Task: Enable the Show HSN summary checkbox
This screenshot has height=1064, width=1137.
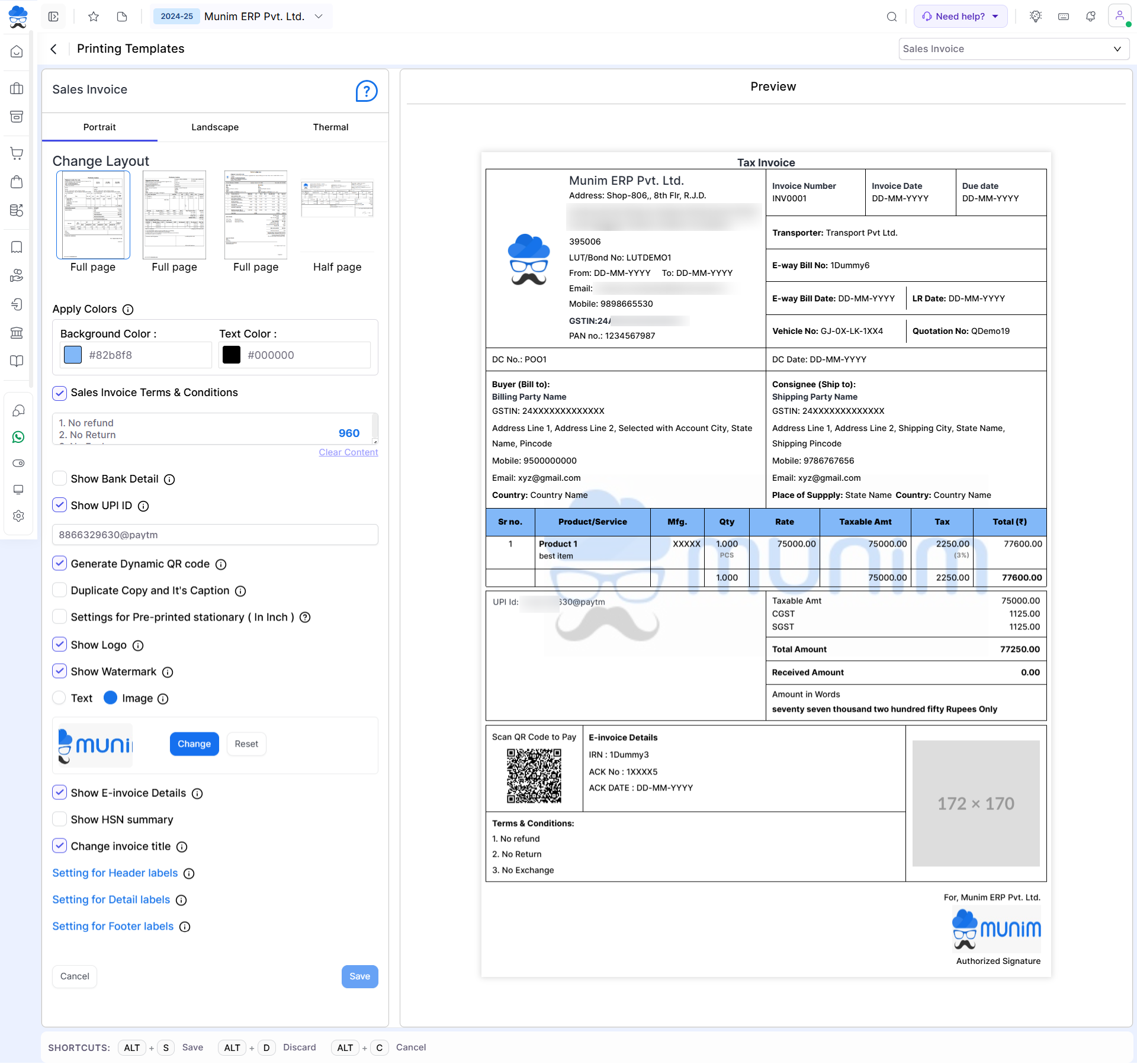Action: pyautogui.click(x=59, y=819)
